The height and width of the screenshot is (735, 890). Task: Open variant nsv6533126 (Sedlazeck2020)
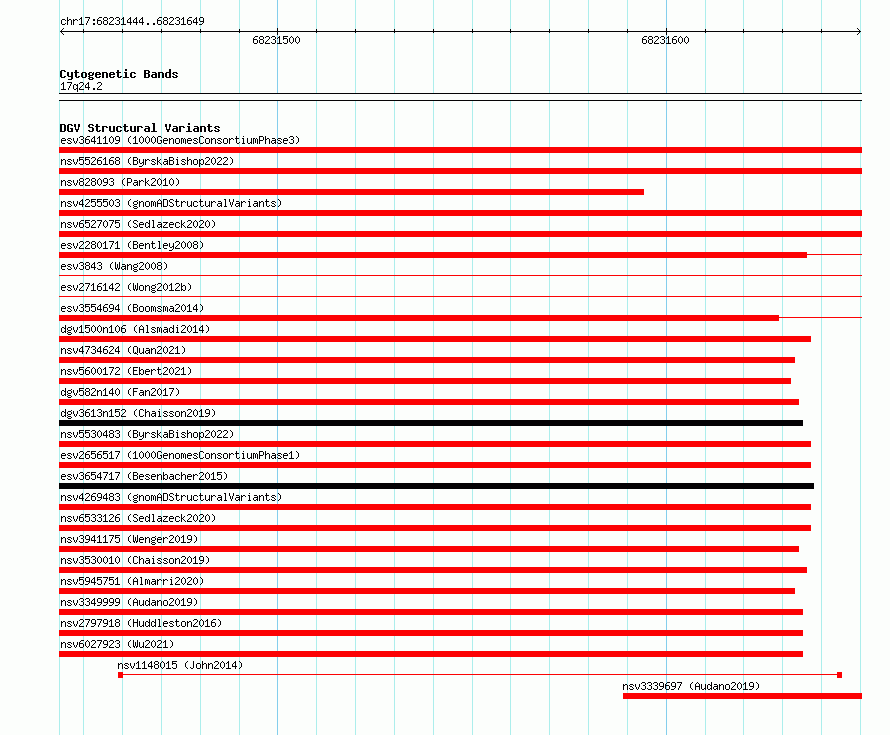[138, 518]
